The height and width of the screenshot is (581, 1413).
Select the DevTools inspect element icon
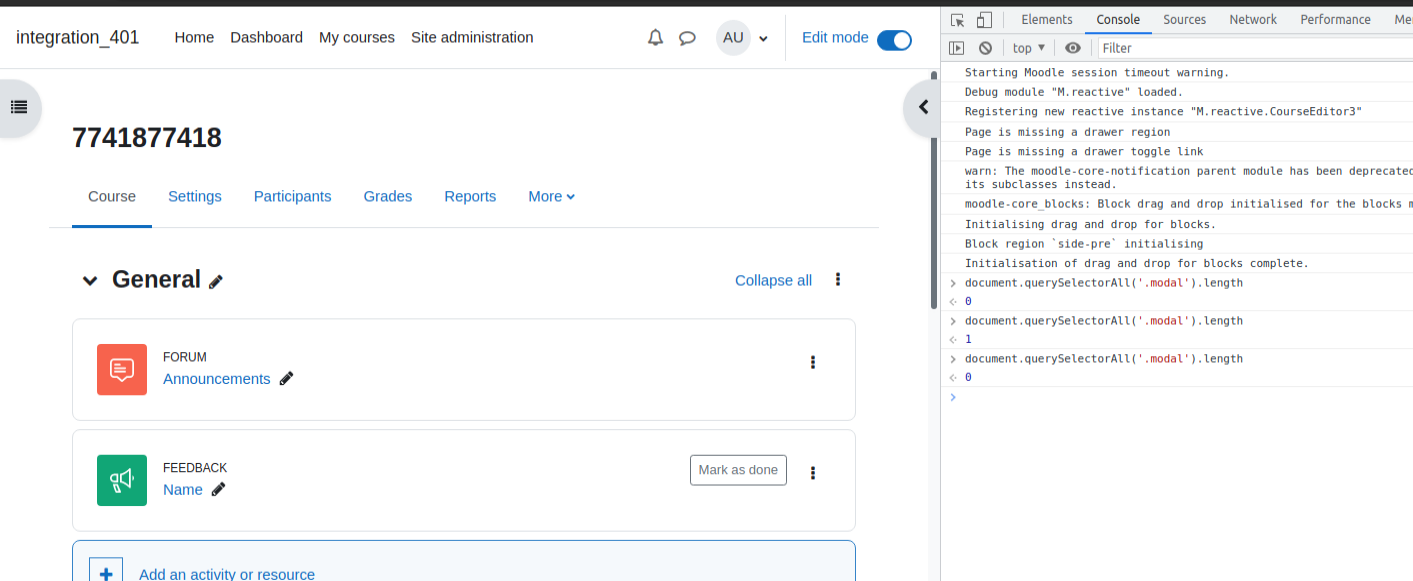coord(957,20)
